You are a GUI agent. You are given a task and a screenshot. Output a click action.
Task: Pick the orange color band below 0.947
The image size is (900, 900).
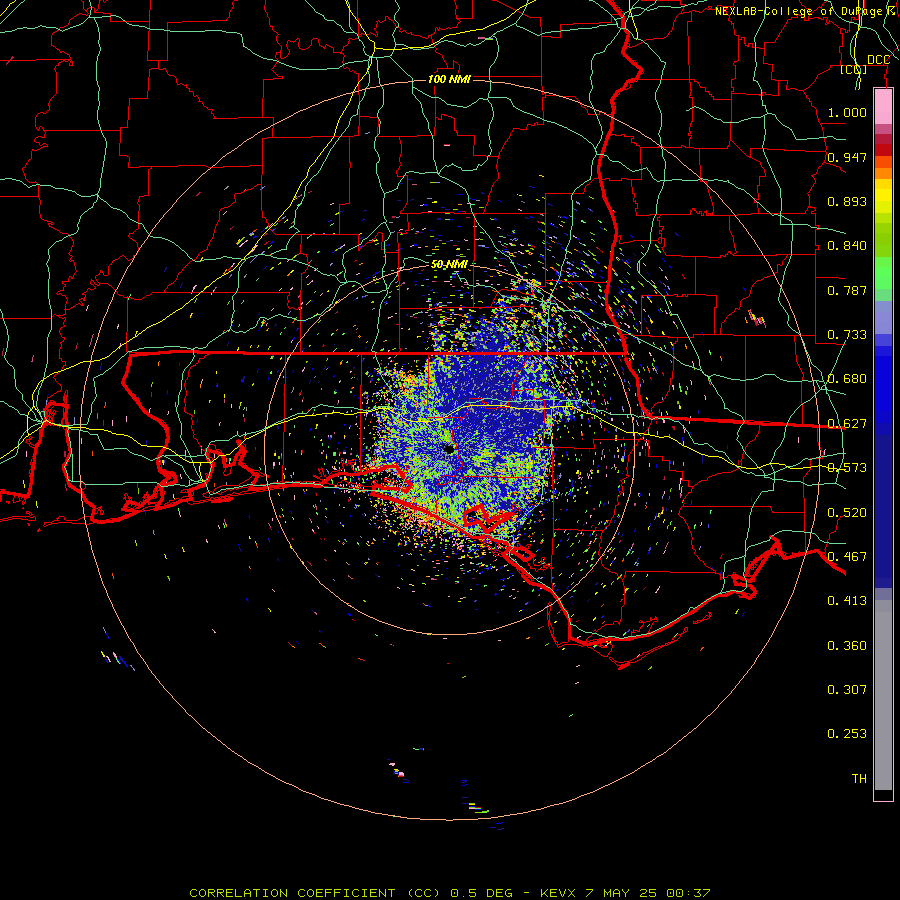(x=883, y=173)
